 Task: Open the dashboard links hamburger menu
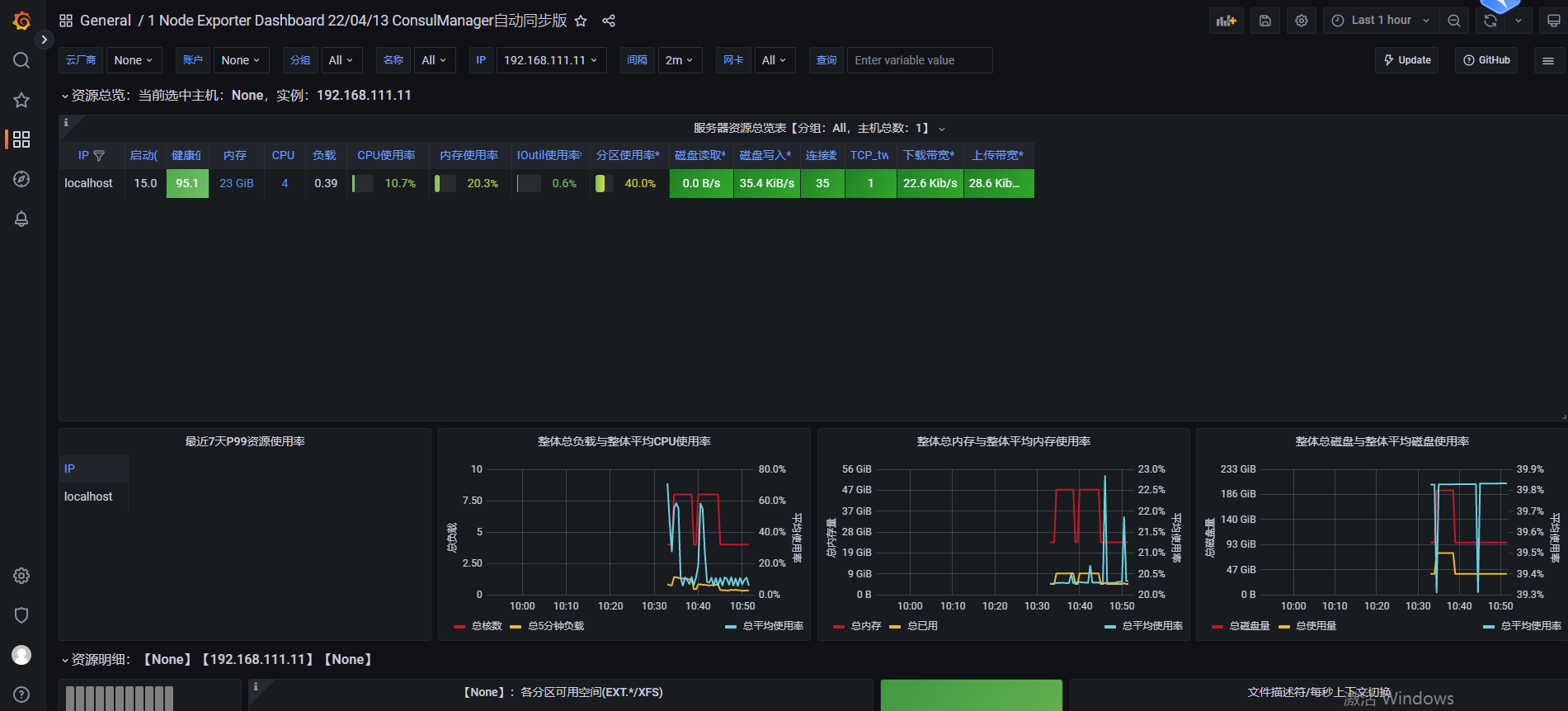1548,60
